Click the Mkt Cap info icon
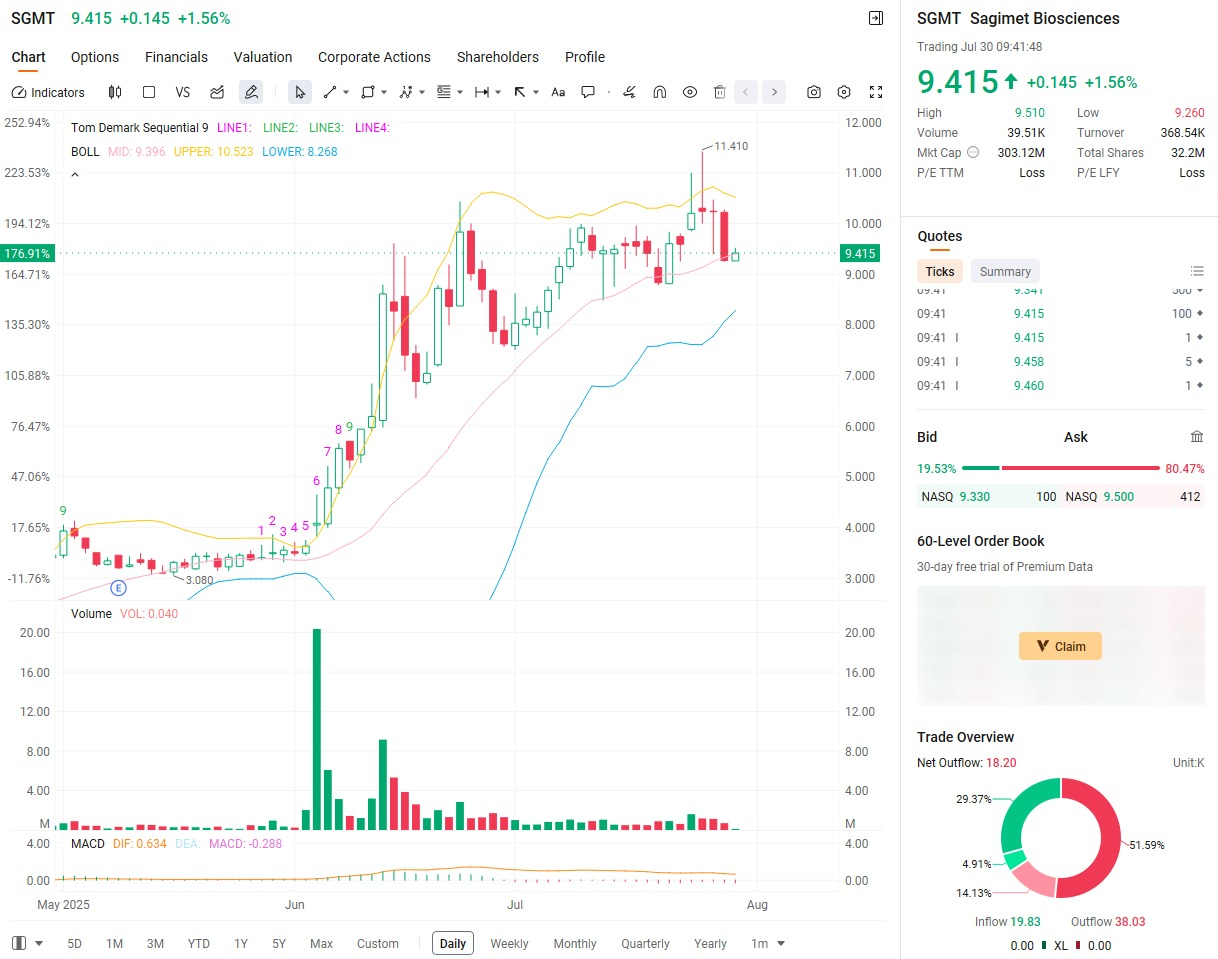1218x959 pixels. pyautogui.click(x=973, y=153)
